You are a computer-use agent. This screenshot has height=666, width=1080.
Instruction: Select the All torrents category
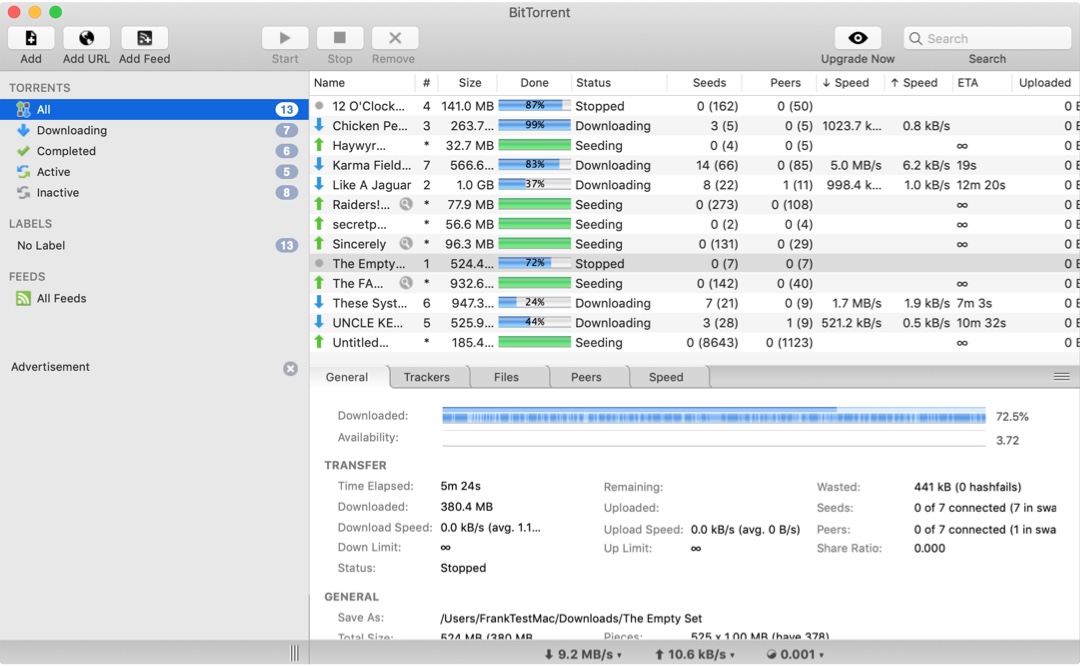(x=154, y=110)
